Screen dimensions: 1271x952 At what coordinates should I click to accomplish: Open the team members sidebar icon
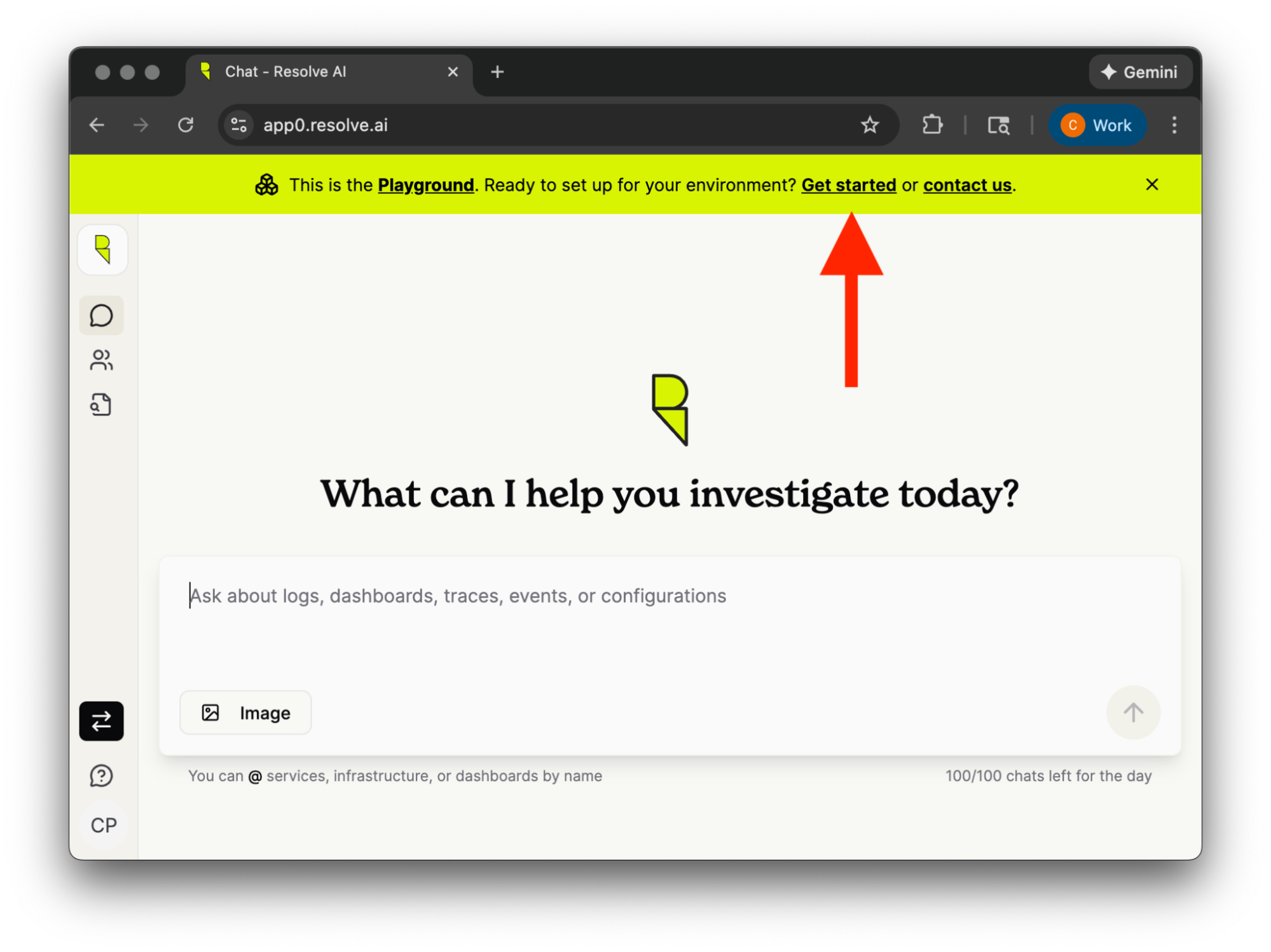[102, 360]
